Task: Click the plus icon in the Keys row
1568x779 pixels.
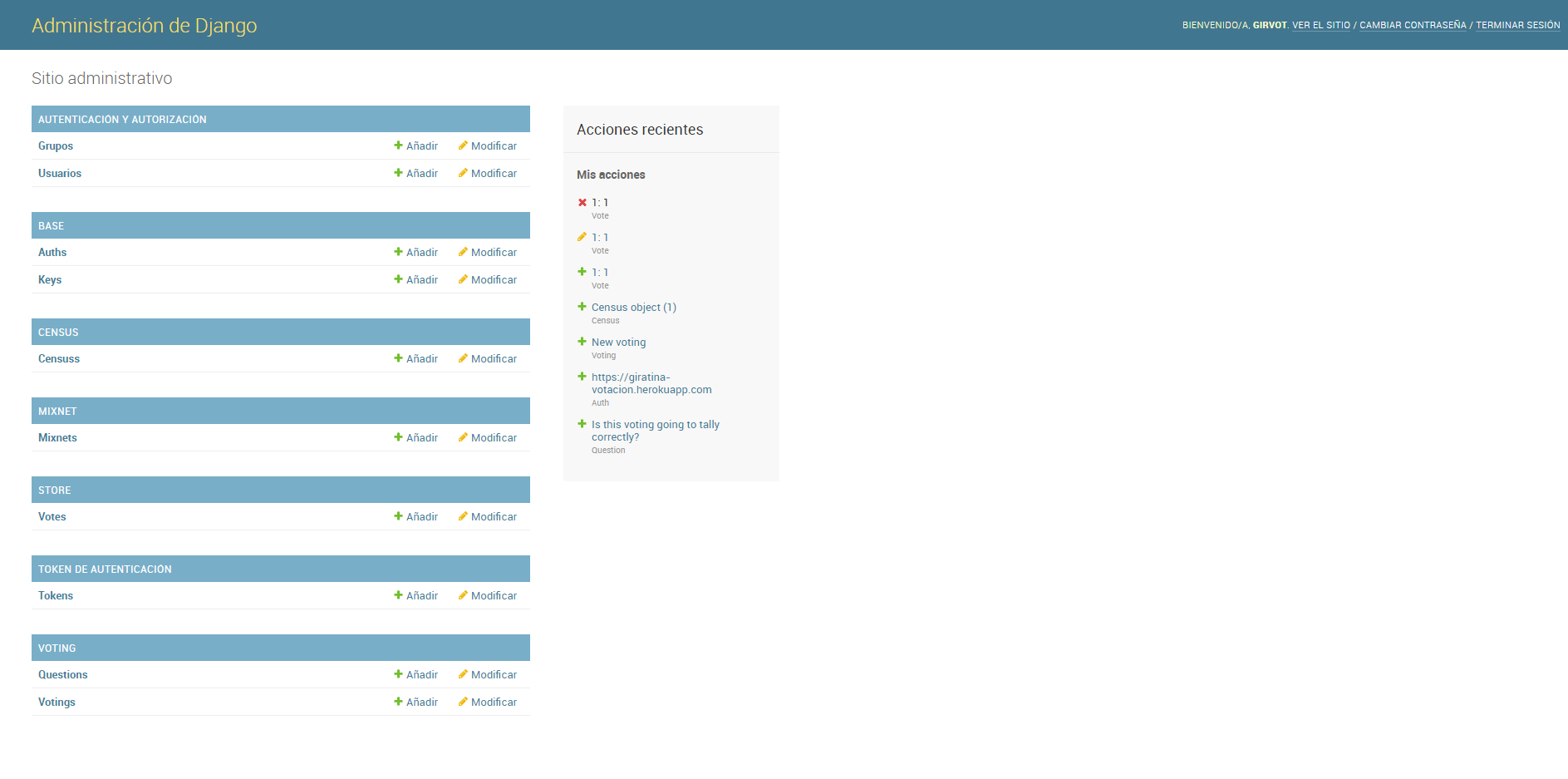Action: (x=398, y=279)
